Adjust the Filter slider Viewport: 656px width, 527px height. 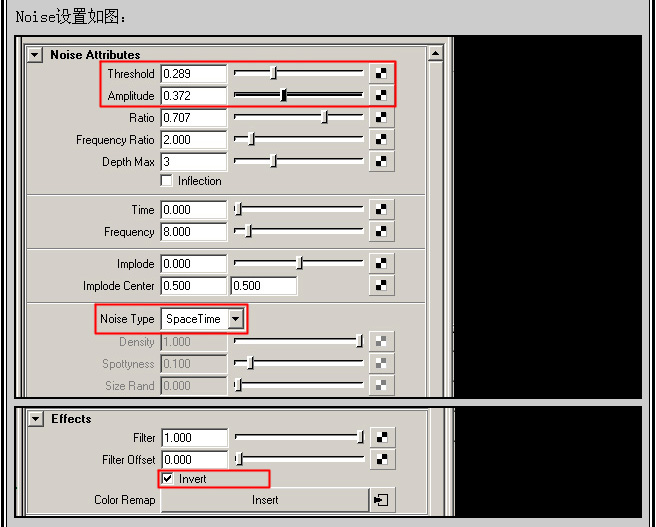[360, 437]
